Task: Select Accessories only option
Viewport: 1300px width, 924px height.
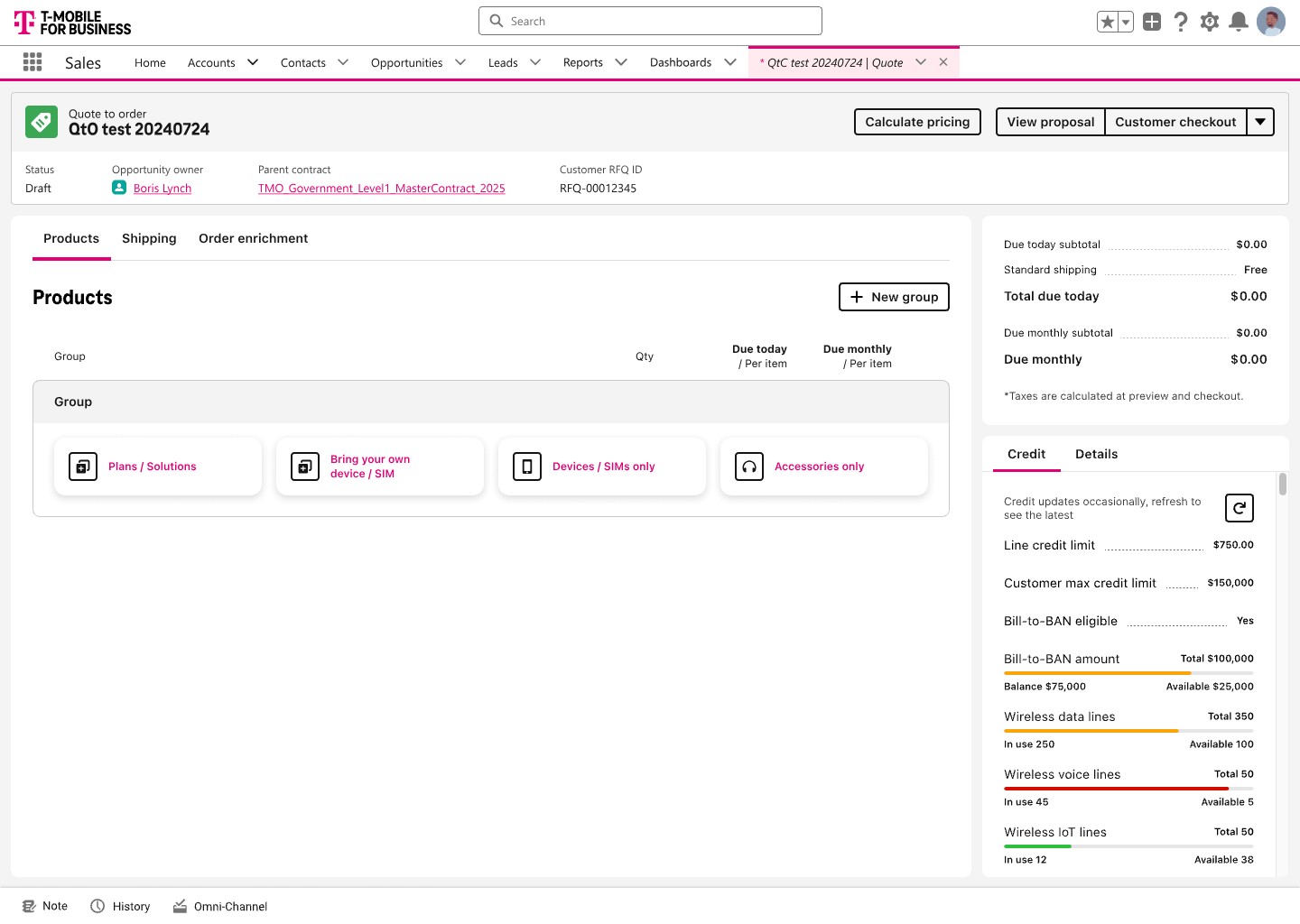Action: click(x=824, y=467)
